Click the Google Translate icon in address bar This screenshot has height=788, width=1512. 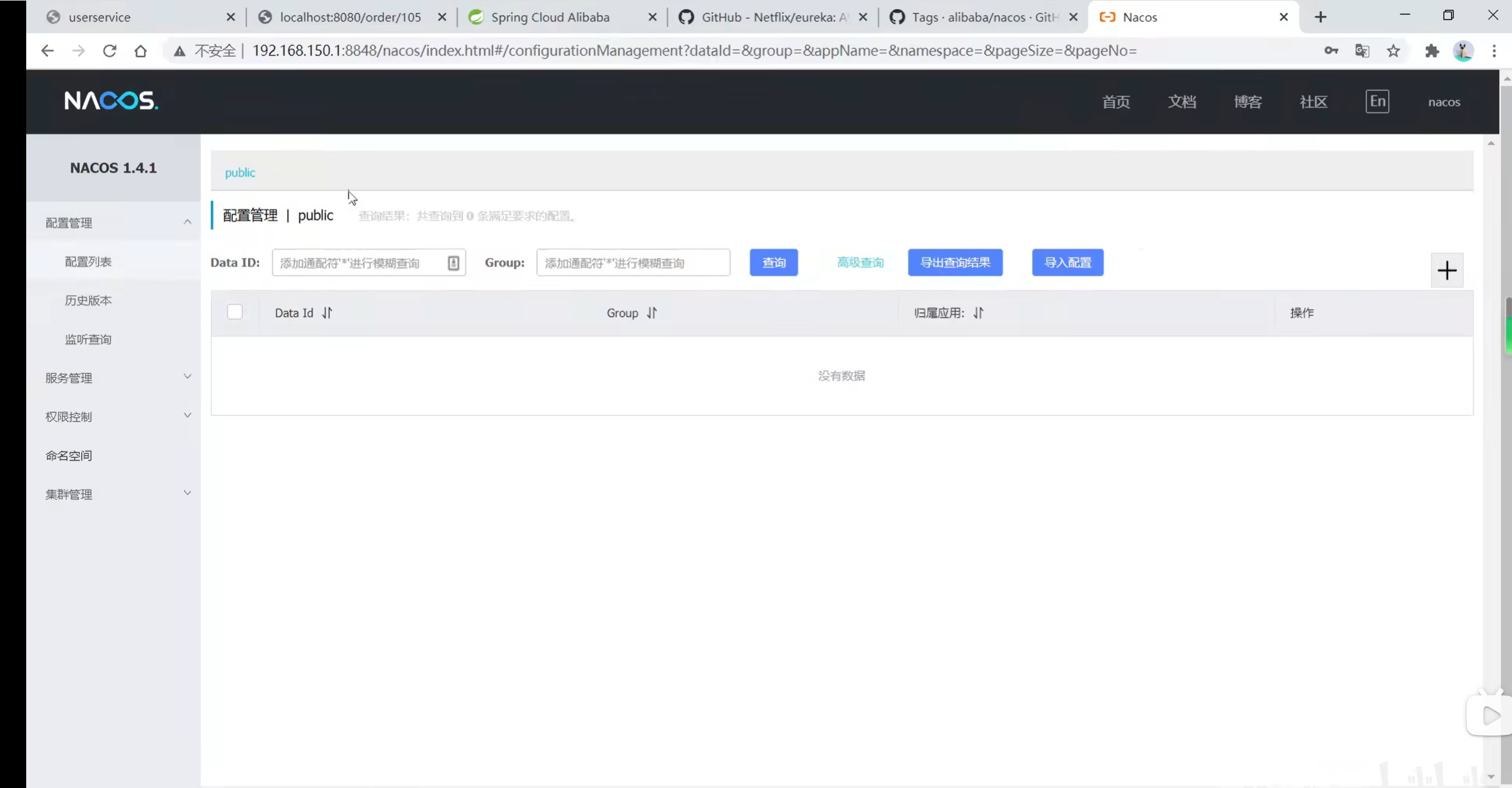coord(1362,51)
